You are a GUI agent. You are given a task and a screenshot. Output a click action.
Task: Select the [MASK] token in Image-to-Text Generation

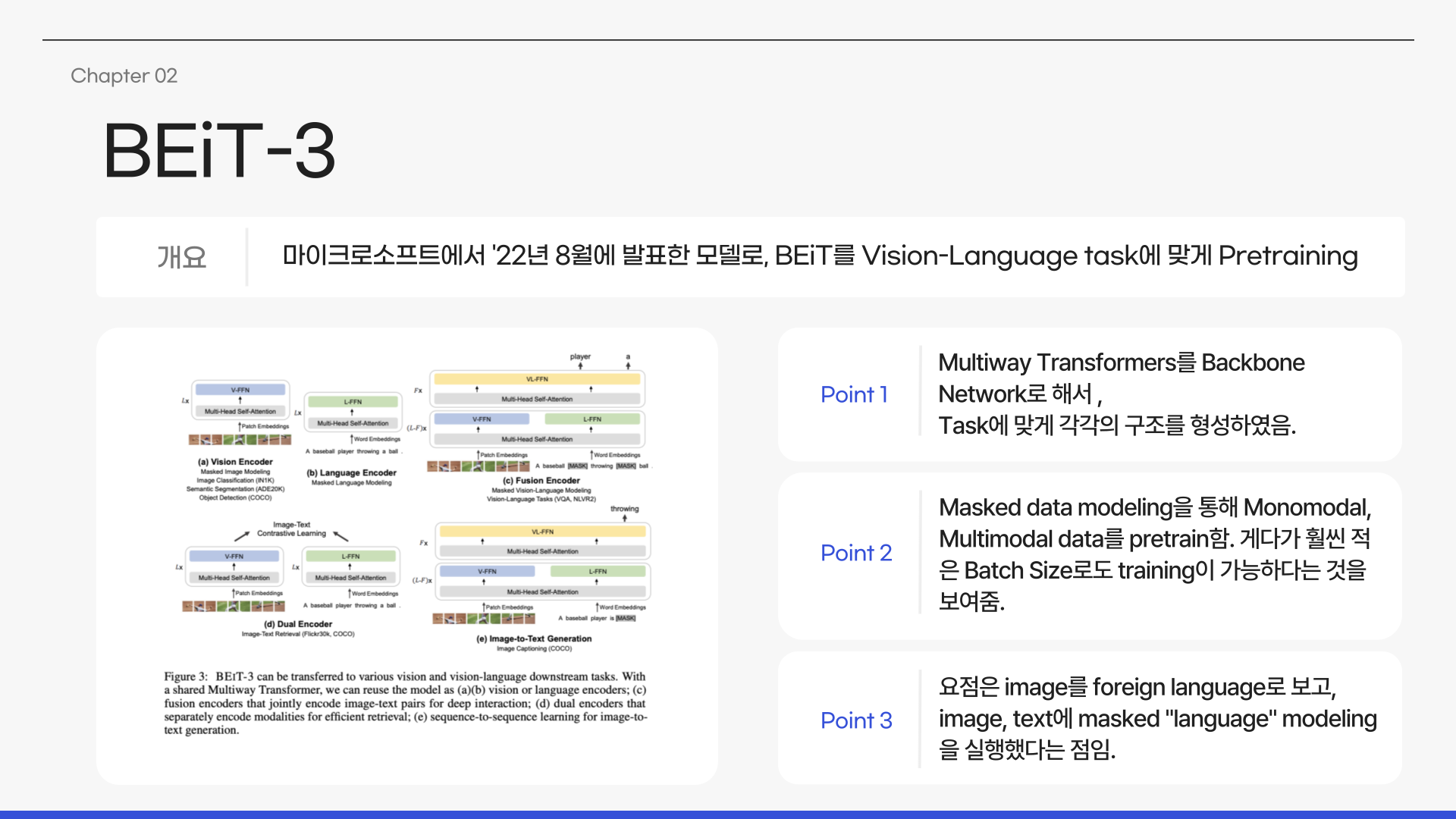coord(624,618)
